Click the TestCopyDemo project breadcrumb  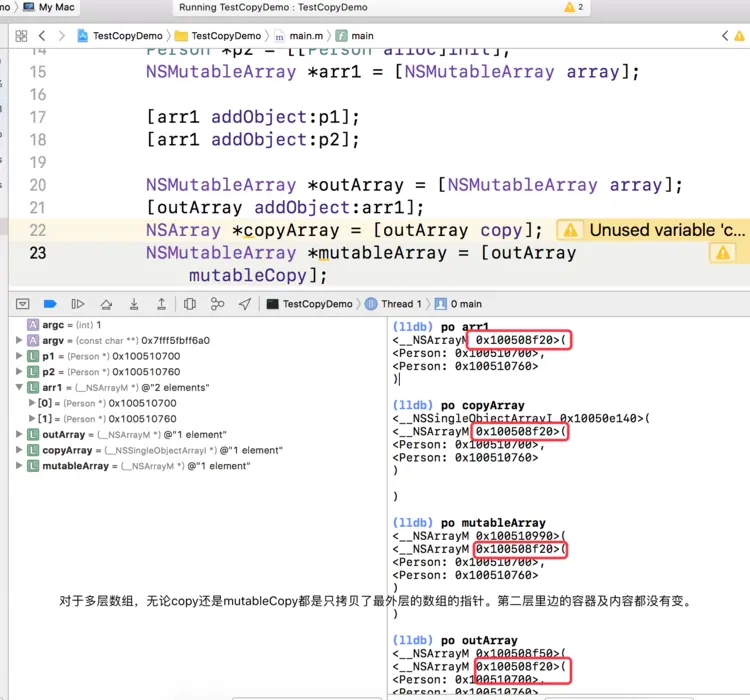point(120,36)
